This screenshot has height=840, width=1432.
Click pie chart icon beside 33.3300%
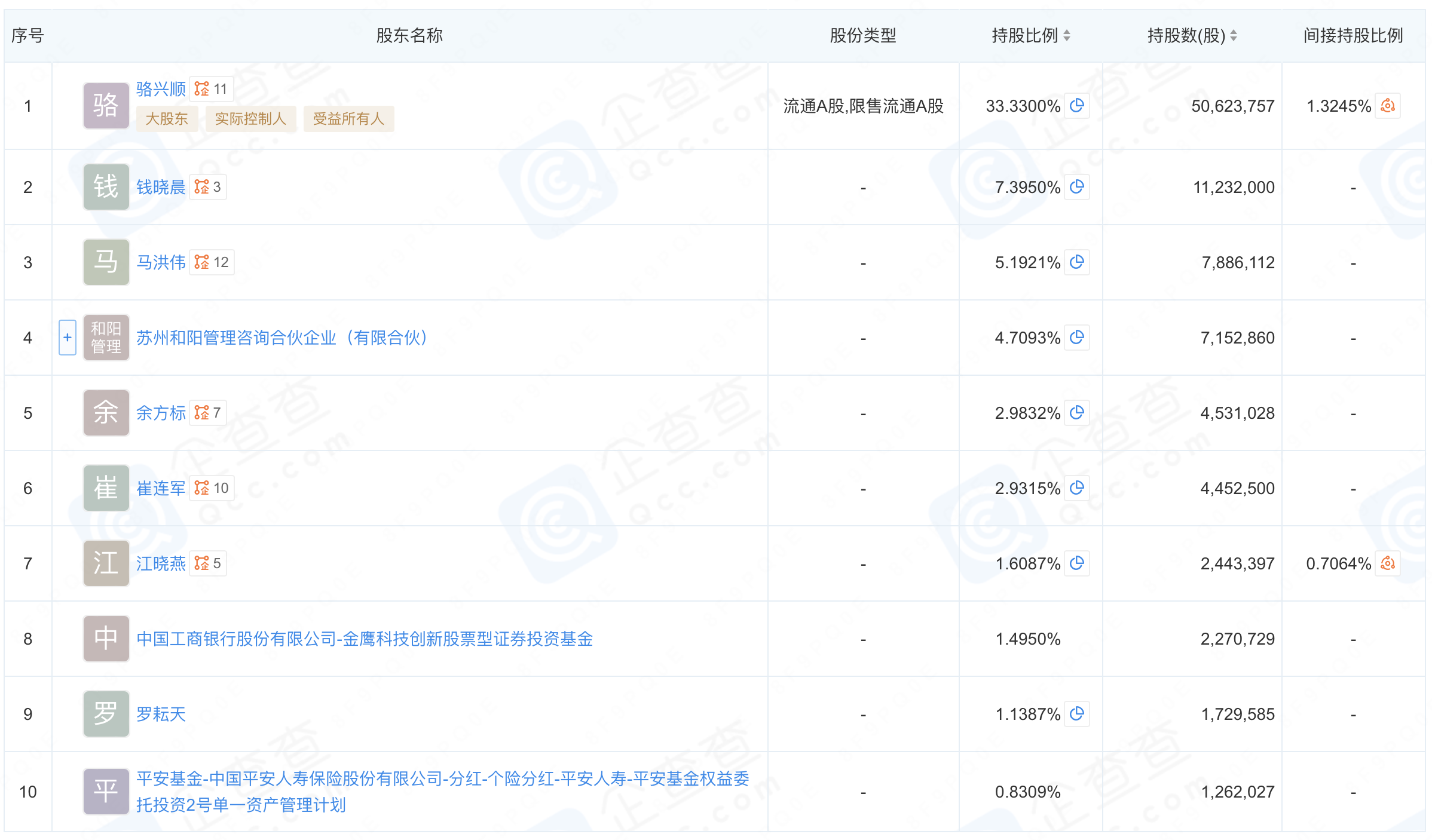pyautogui.click(x=1077, y=106)
